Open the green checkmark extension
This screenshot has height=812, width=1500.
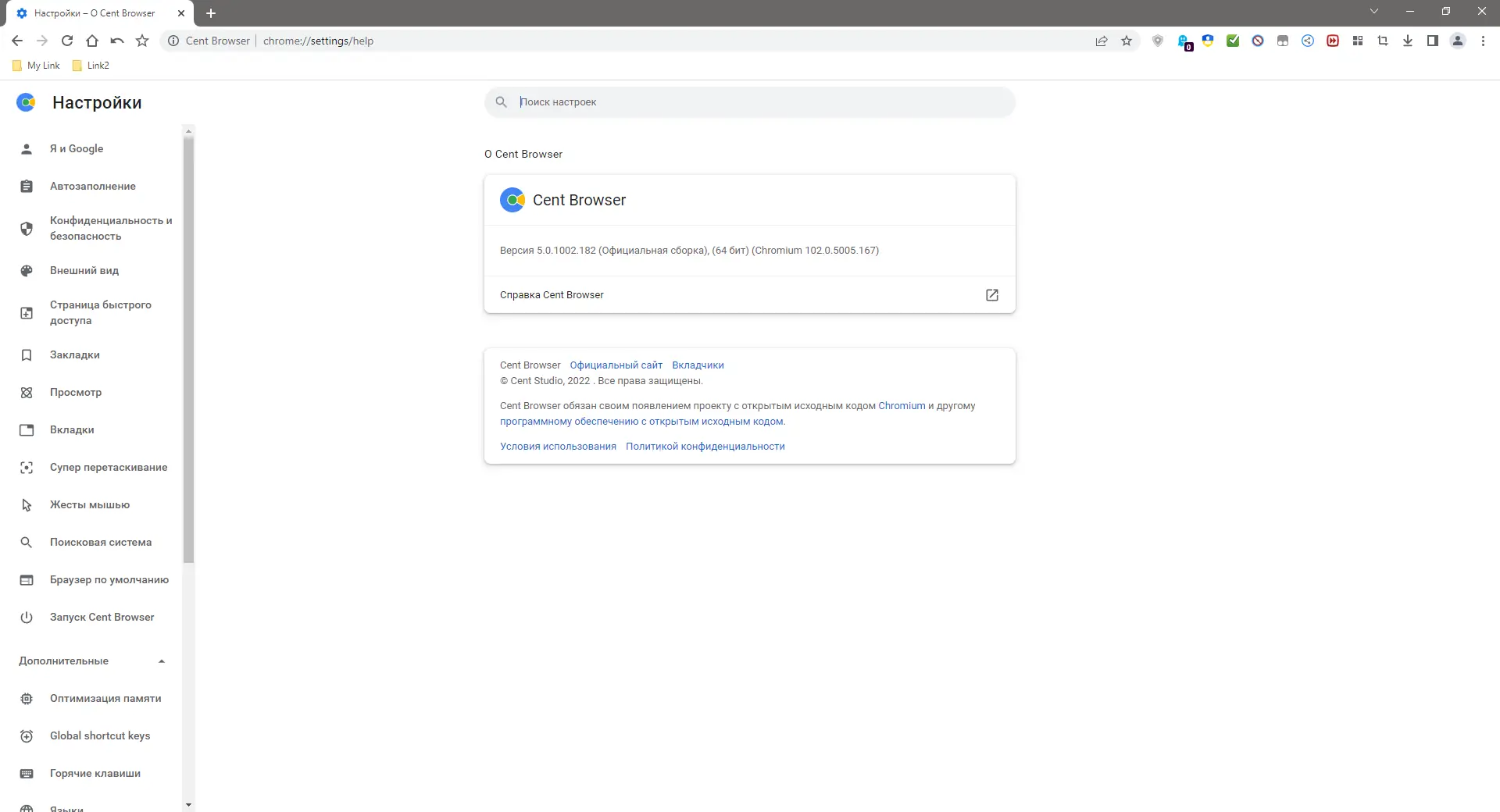(x=1233, y=41)
